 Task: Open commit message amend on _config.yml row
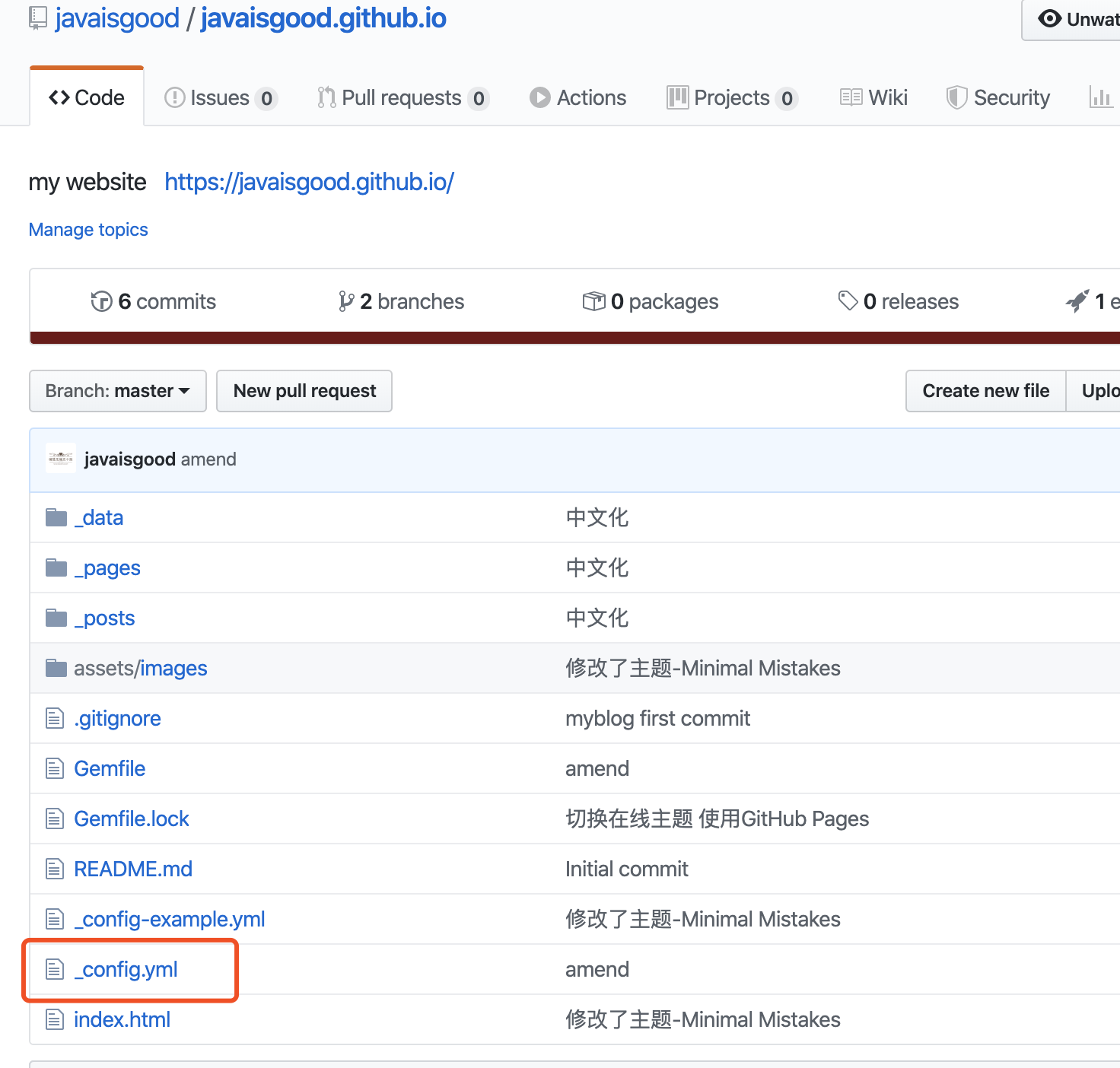597,970
